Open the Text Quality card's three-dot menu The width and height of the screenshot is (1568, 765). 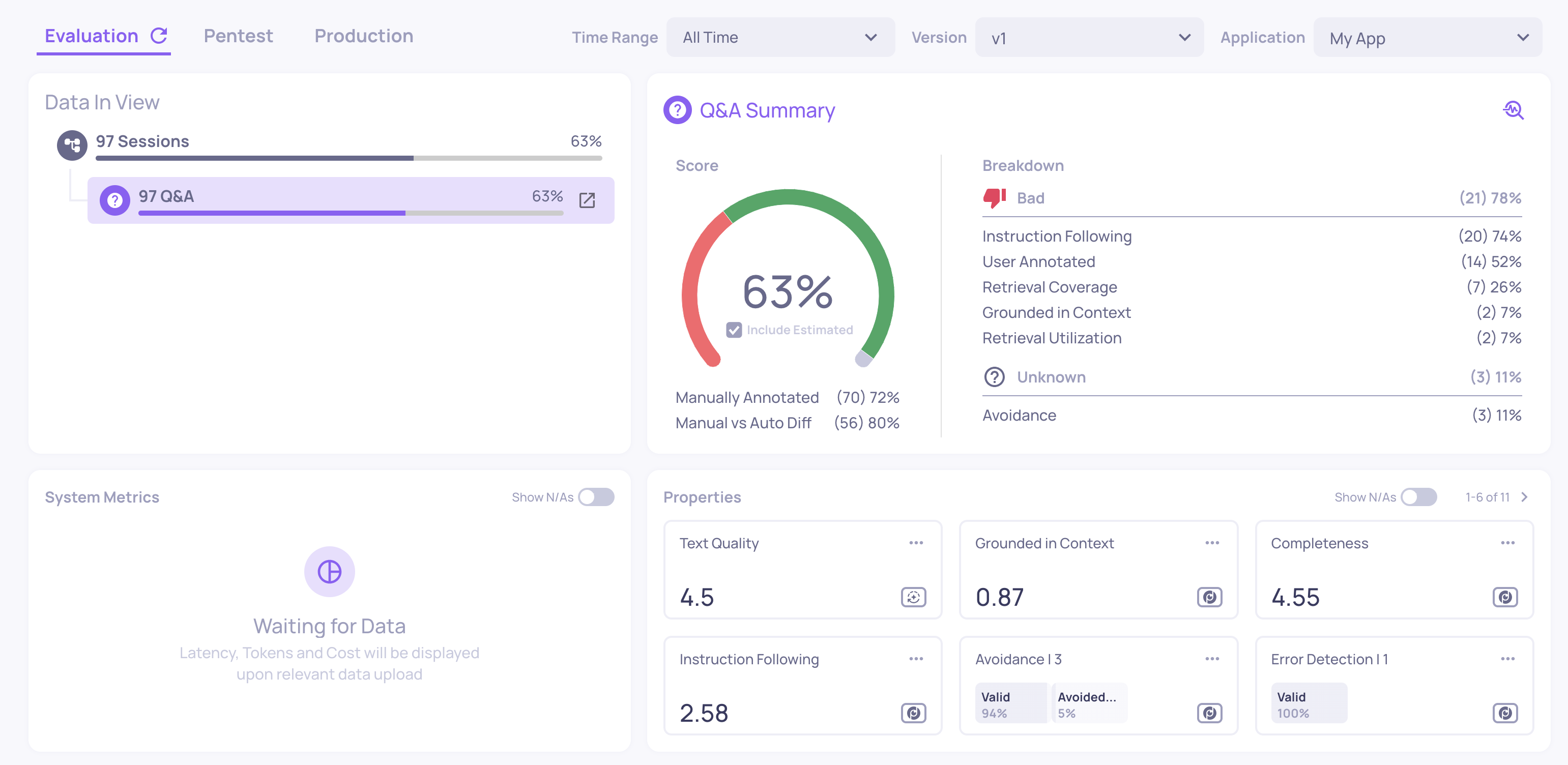click(x=915, y=543)
